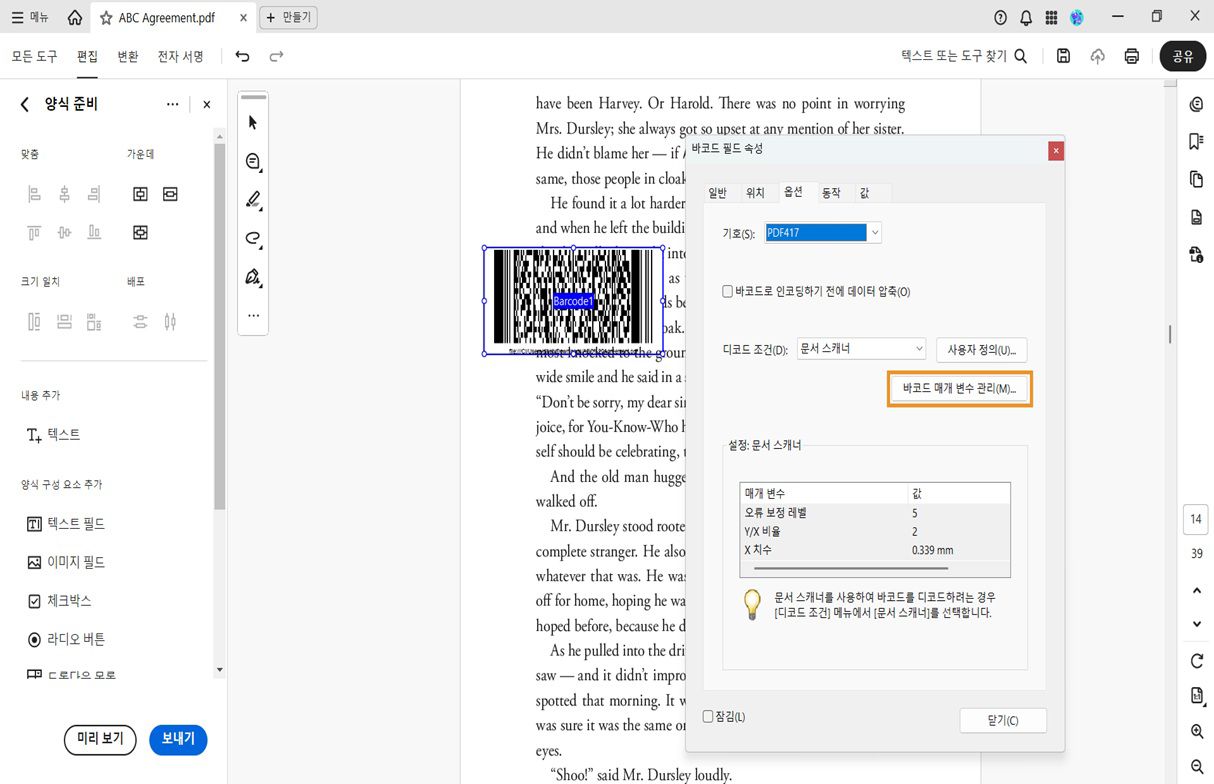Image resolution: width=1214 pixels, height=784 pixels.
Task: Open the 편집 menu
Action: point(88,56)
